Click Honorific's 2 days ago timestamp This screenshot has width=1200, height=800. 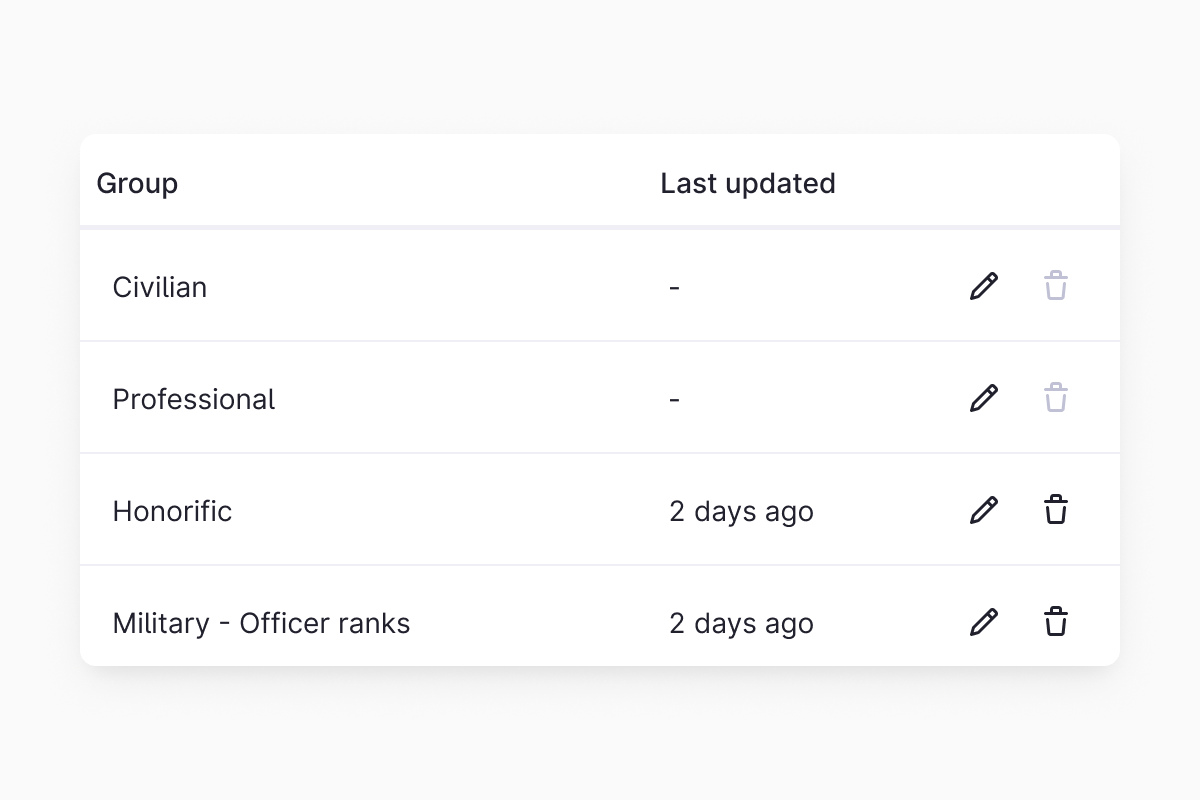[x=741, y=511]
